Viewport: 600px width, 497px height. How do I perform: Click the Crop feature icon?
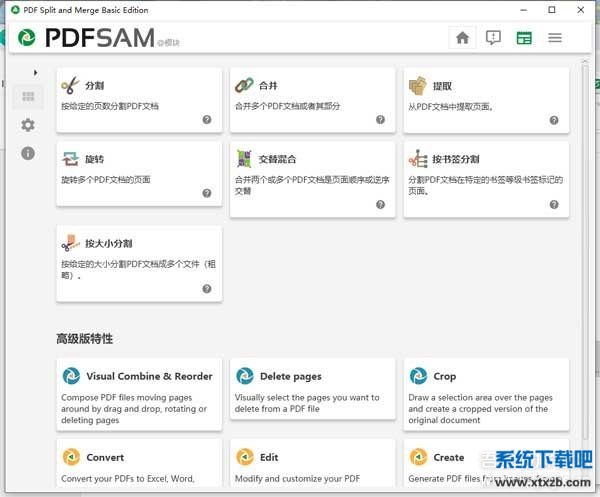418,376
